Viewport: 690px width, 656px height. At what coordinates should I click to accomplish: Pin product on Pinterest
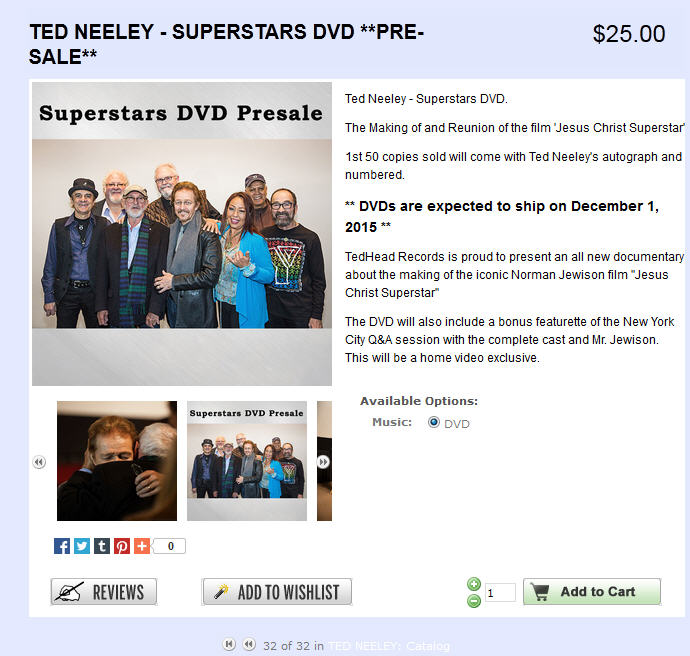coord(122,546)
